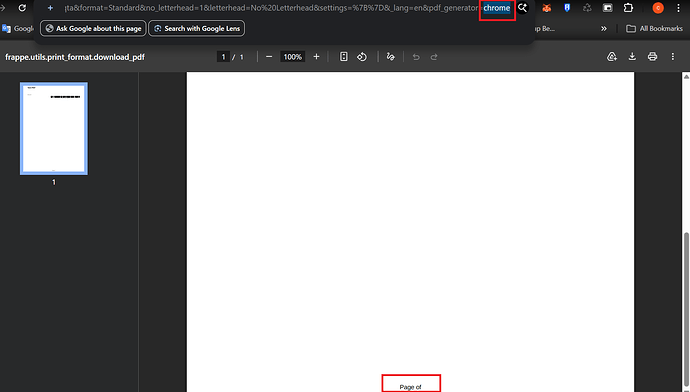Click the Google Lens search icon in address bar
The height and width of the screenshot is (392, 690).
(522, 8)
